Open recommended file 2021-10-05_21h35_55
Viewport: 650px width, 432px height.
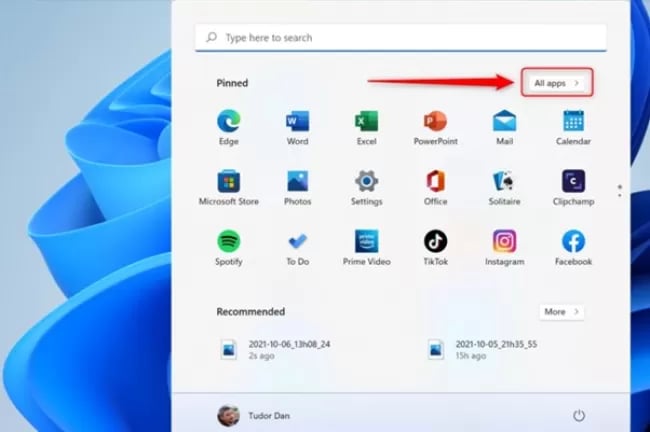(x=483, y=349)
